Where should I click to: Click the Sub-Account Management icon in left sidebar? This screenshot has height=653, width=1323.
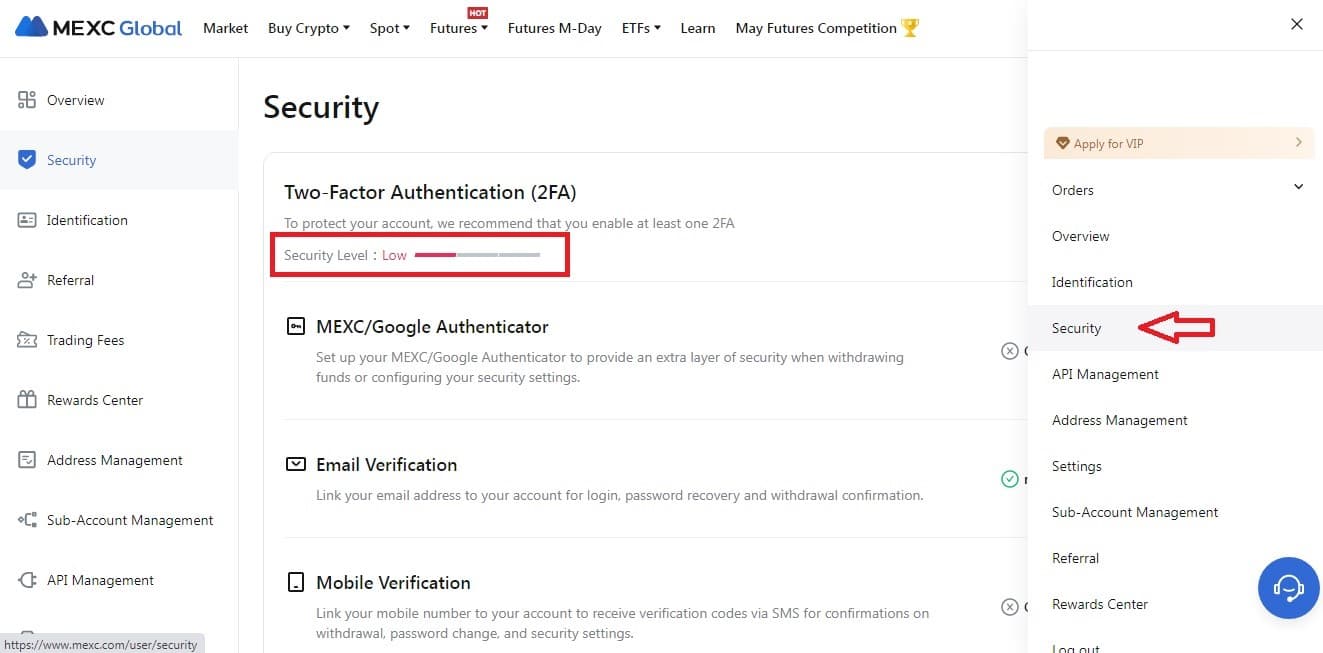point(27,520)
